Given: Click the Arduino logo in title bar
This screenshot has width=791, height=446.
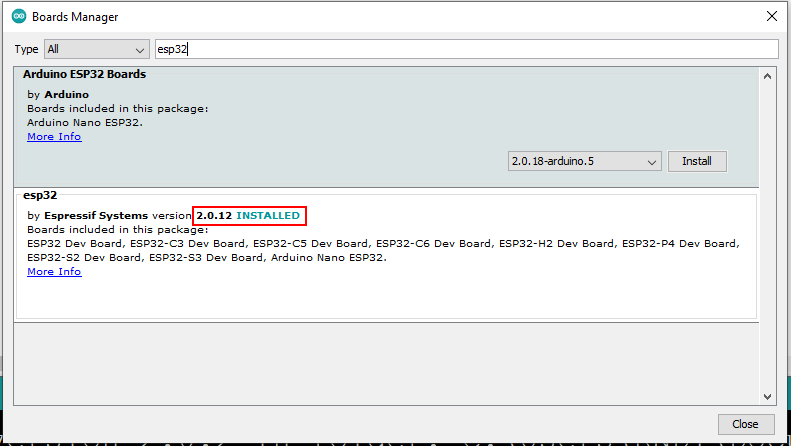Looking at the screenshot, I should [x=19, y=17].
